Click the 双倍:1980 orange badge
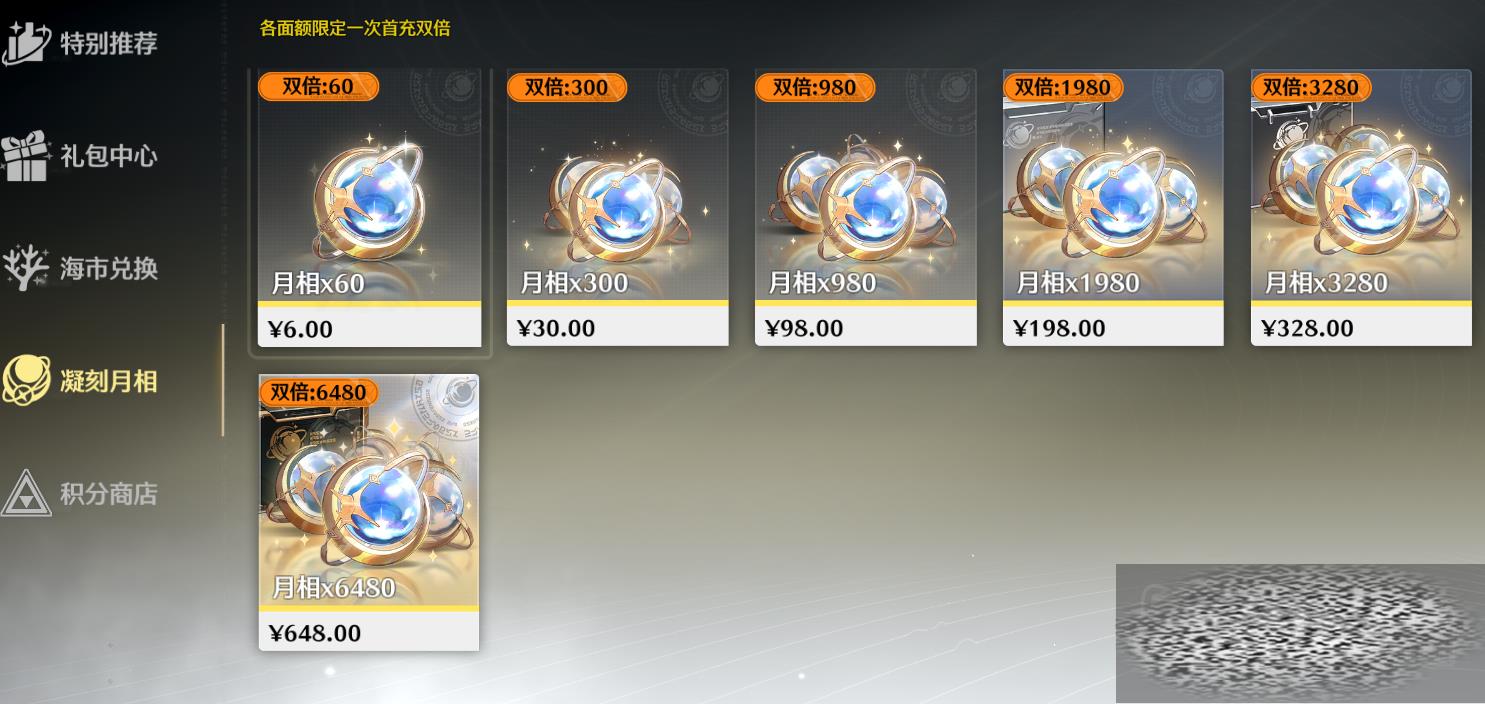 (1063, 88)
